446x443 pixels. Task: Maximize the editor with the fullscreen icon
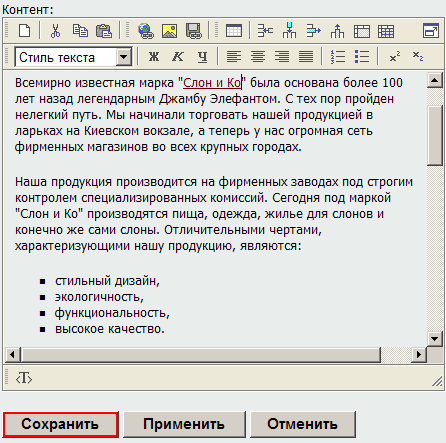coord(431,31)
